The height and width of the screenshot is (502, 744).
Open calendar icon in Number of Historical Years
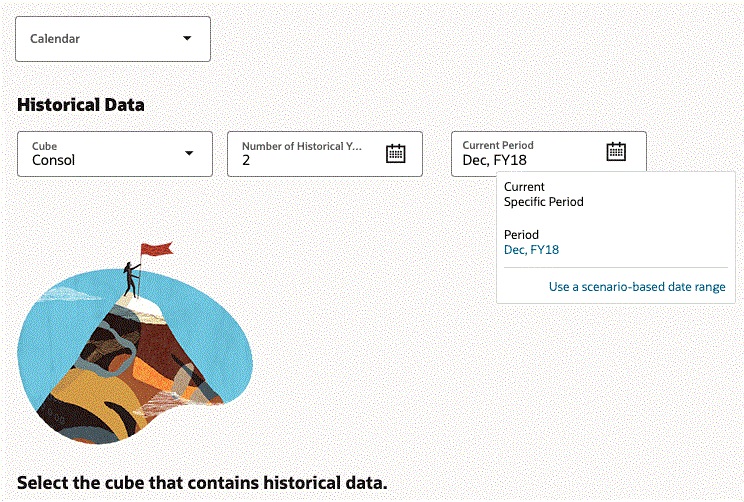pos(396,153)
